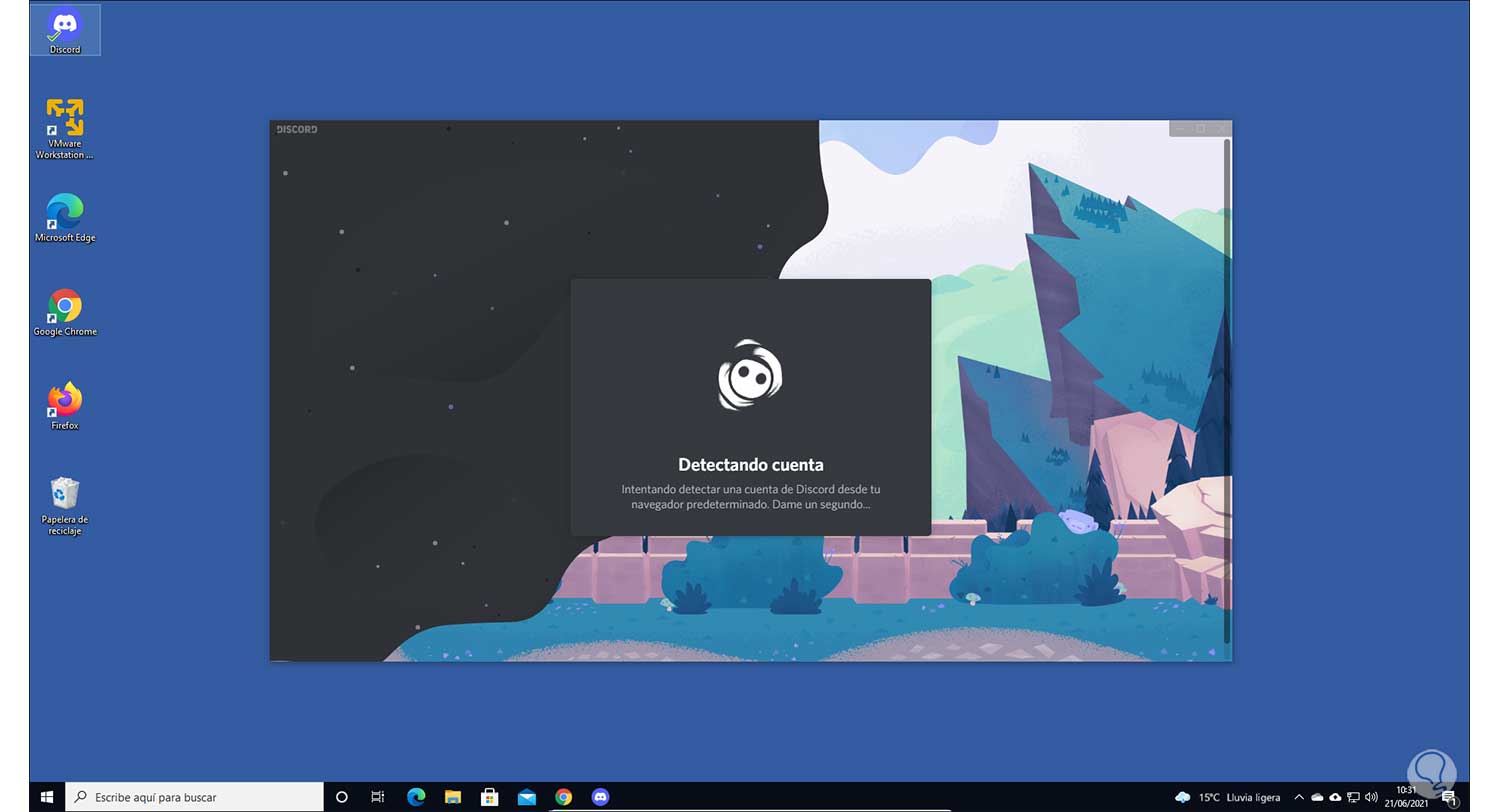This screenshot has width=1500, height=812.
Task: Click the Discord logo in title bar
Action: coord(297,129)
